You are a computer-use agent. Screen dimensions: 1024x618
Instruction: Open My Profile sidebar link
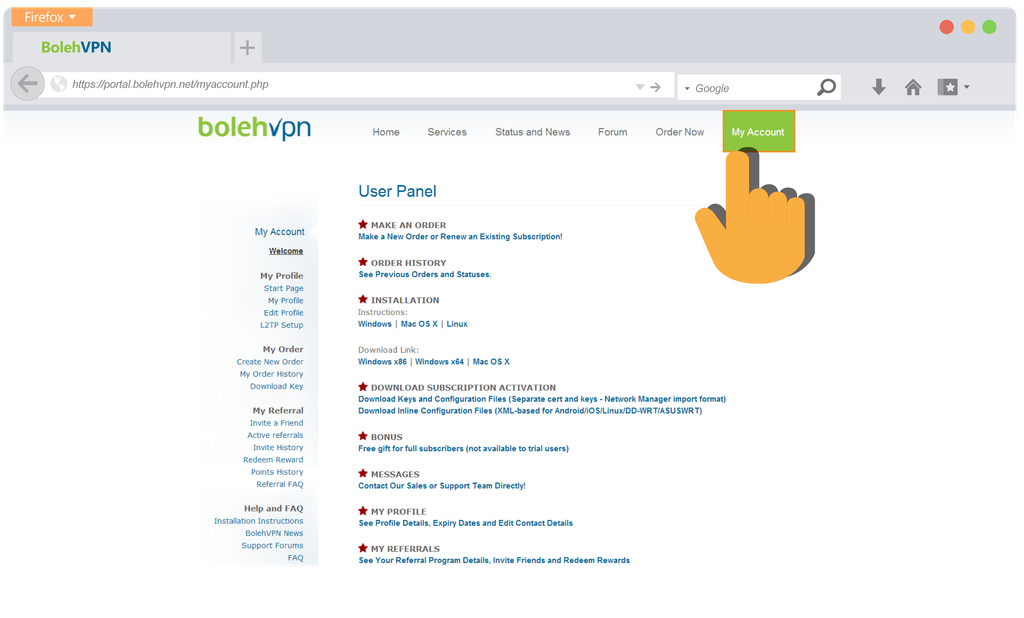pyautogui.click(x=285, y=301)
